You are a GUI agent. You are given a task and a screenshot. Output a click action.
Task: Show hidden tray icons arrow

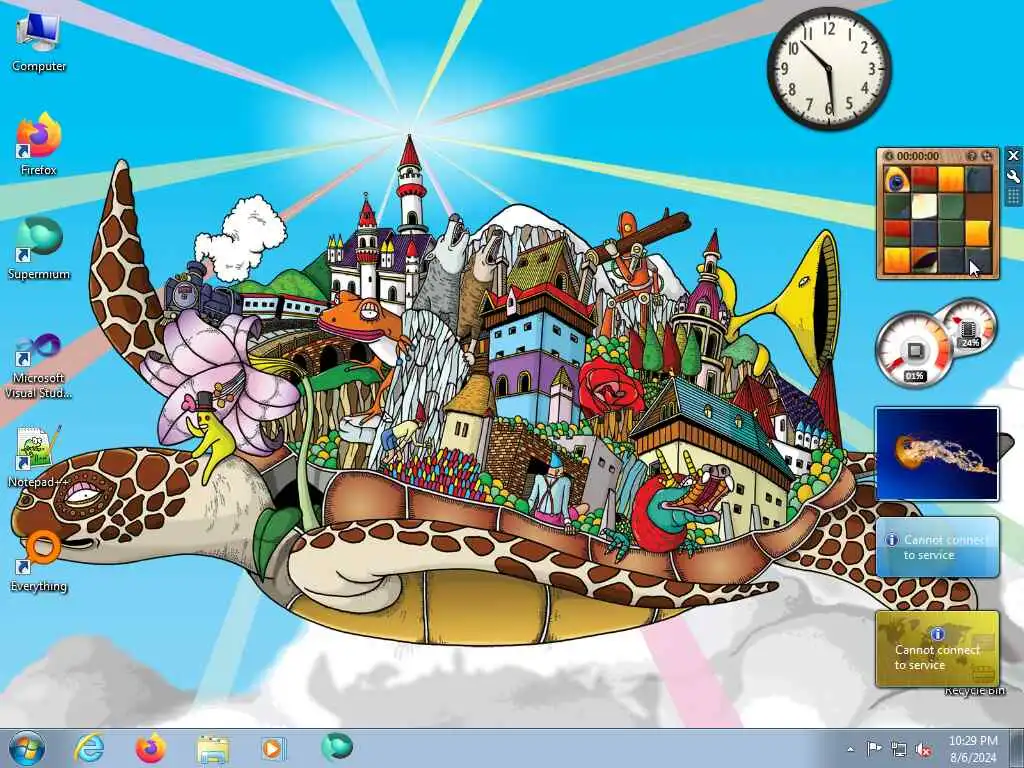850,750
